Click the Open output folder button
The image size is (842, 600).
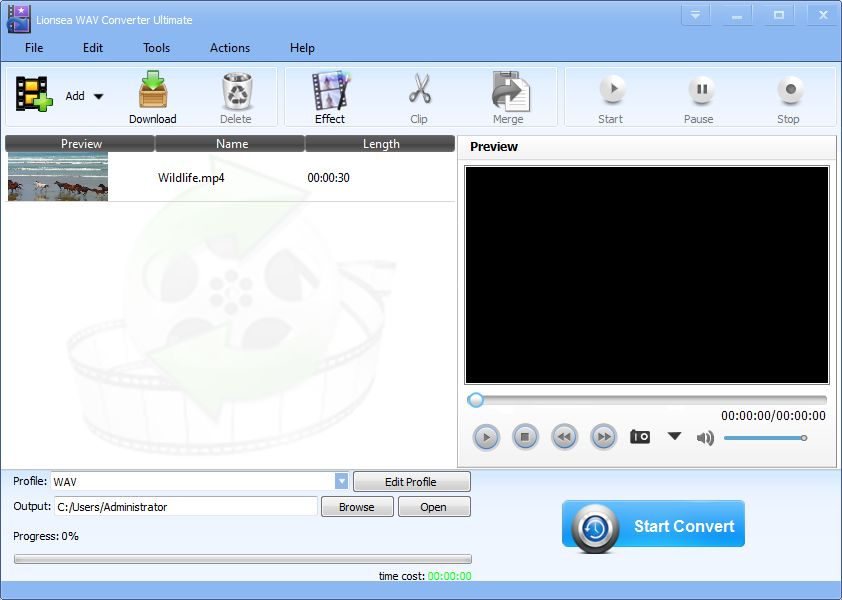[434, 507]
